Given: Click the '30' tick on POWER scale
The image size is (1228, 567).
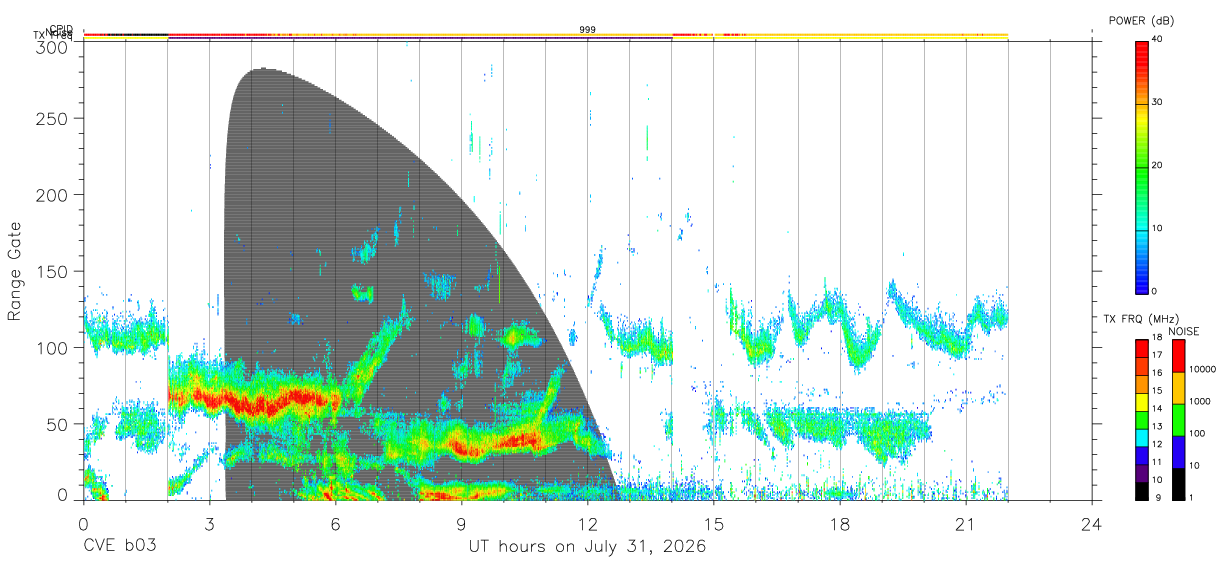Looking at the screenshot, I should 1158,103.
